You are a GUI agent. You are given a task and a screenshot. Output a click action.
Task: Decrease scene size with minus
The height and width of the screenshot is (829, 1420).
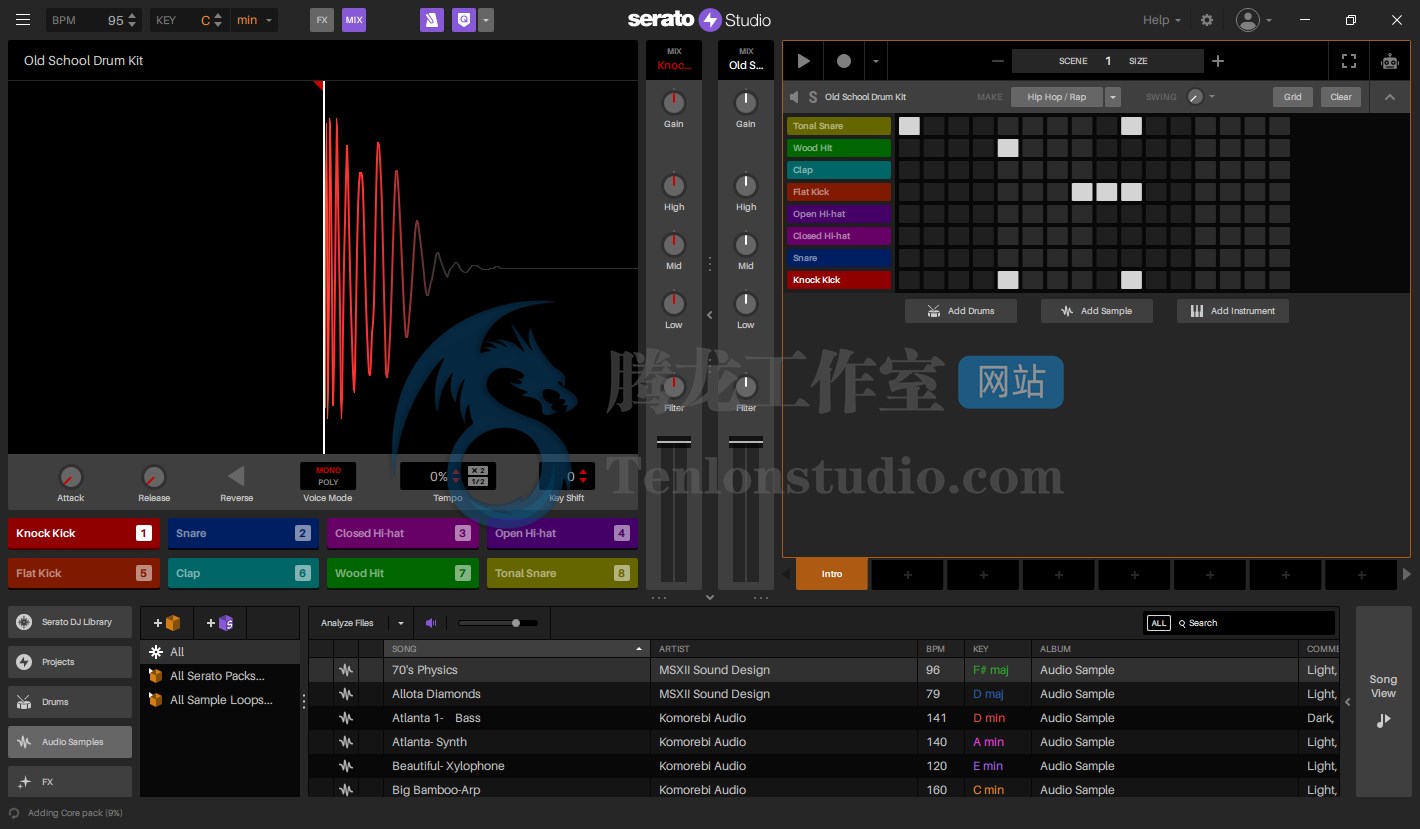point(997,61)
